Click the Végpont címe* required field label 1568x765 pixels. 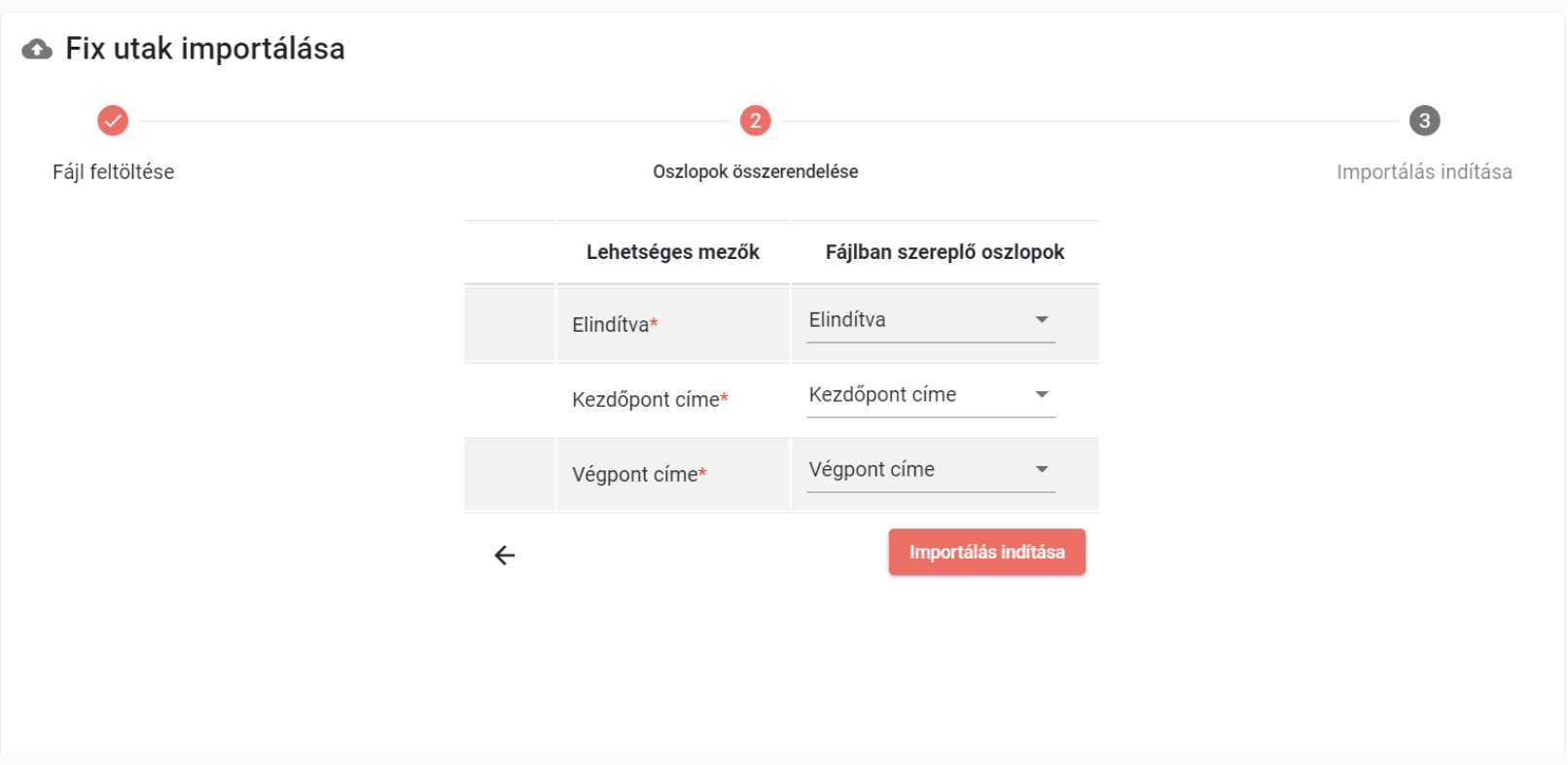tap(639, 475)
